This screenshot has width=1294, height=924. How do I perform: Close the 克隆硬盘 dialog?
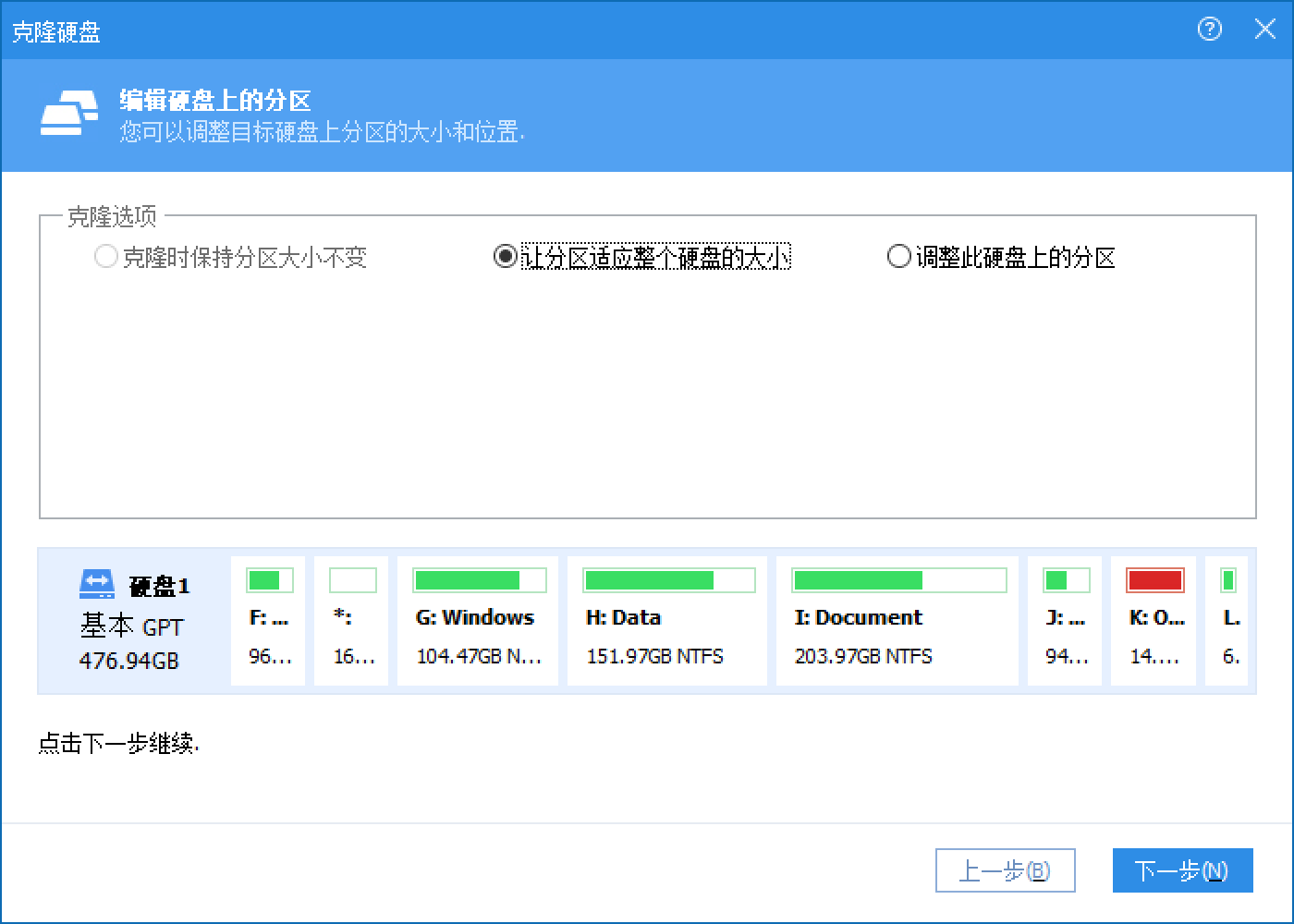click(1264, 30)
